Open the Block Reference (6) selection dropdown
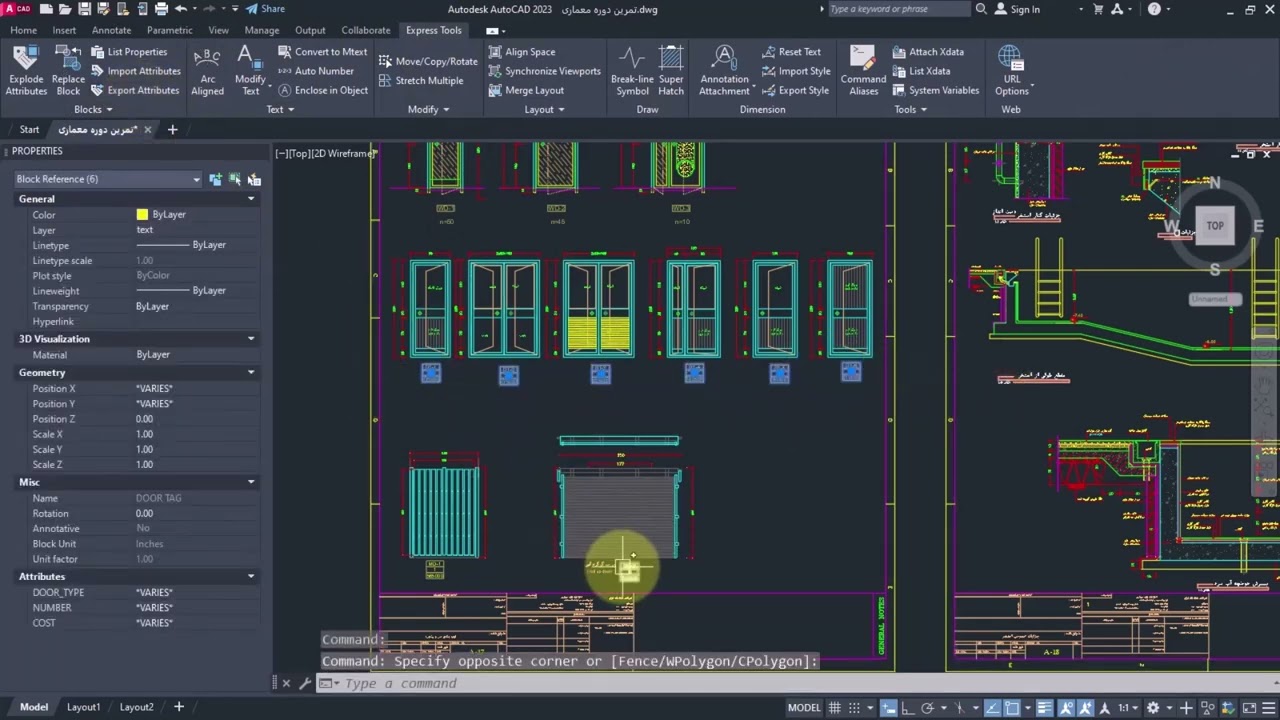The image size is (1280, 720). [108, 179]
